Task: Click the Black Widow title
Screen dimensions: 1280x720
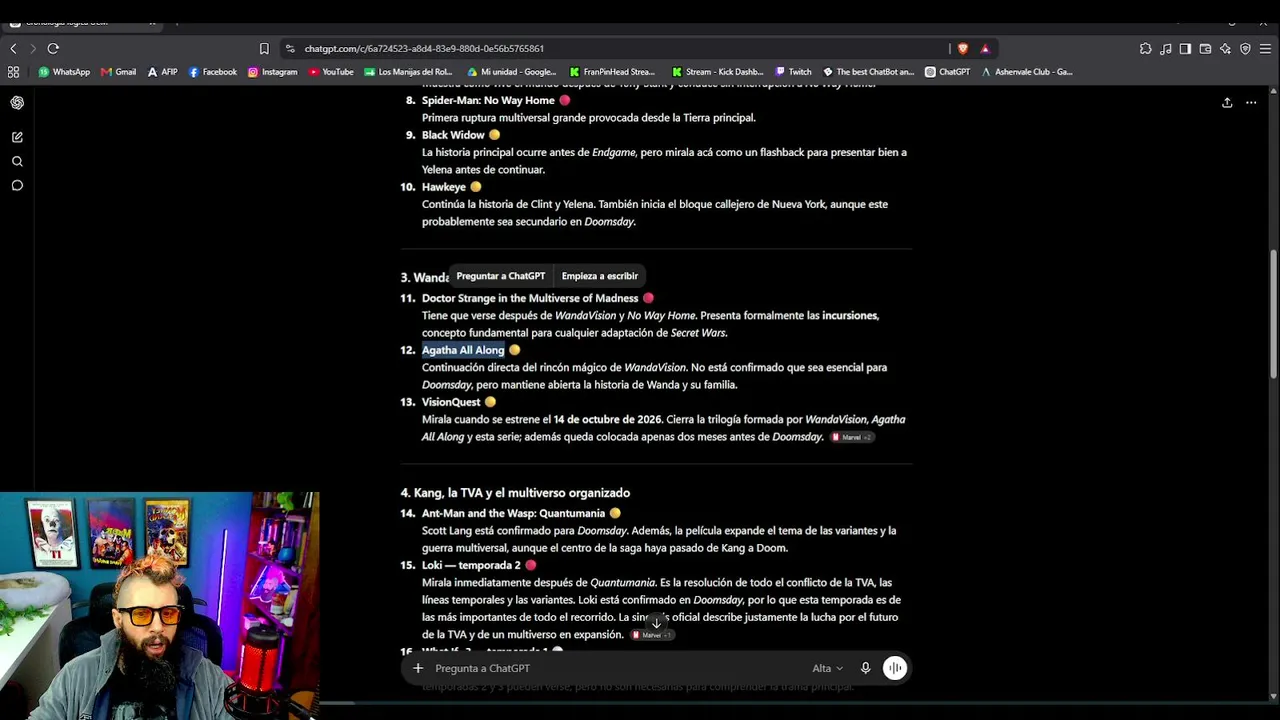Action: click(x=453, y=135)
